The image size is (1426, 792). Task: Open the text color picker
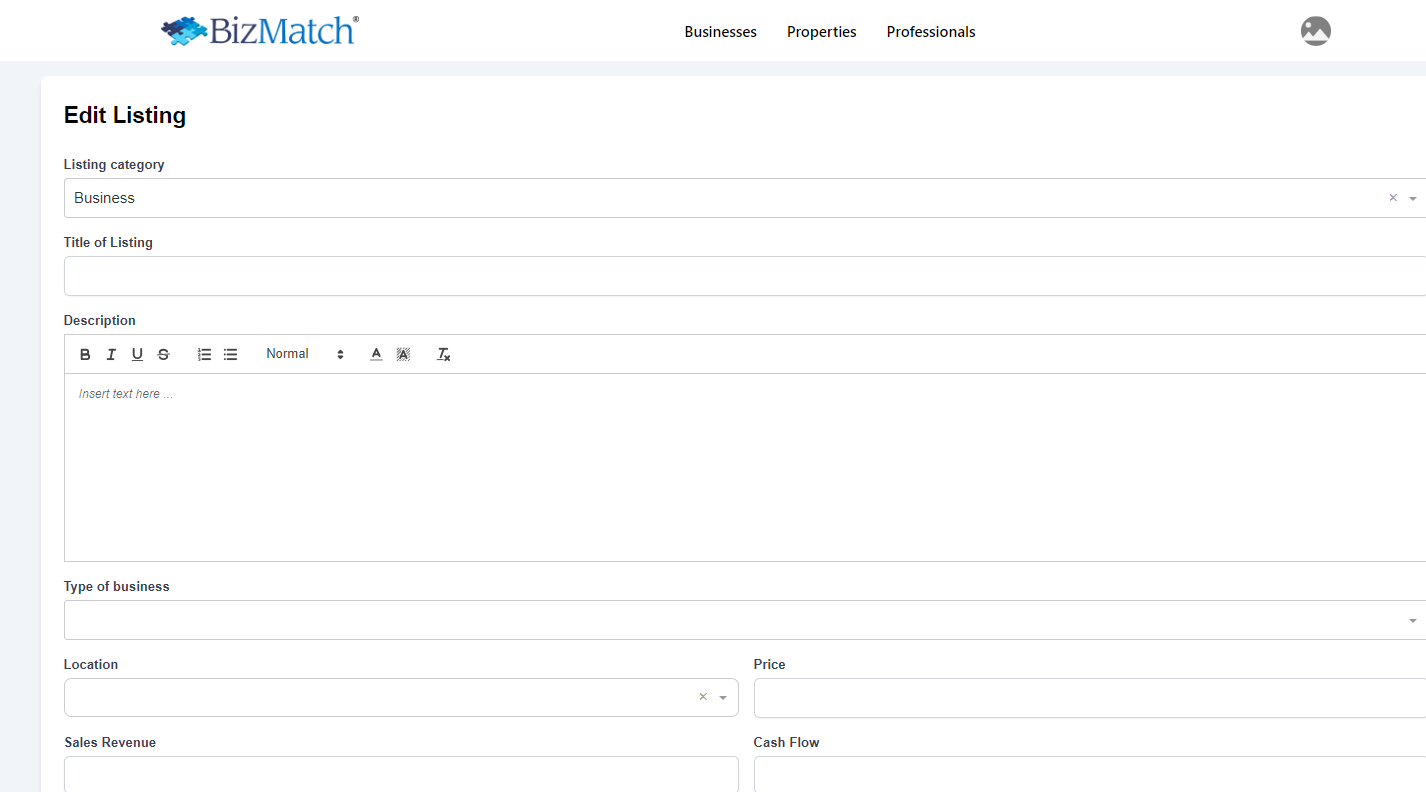(376, 354)
